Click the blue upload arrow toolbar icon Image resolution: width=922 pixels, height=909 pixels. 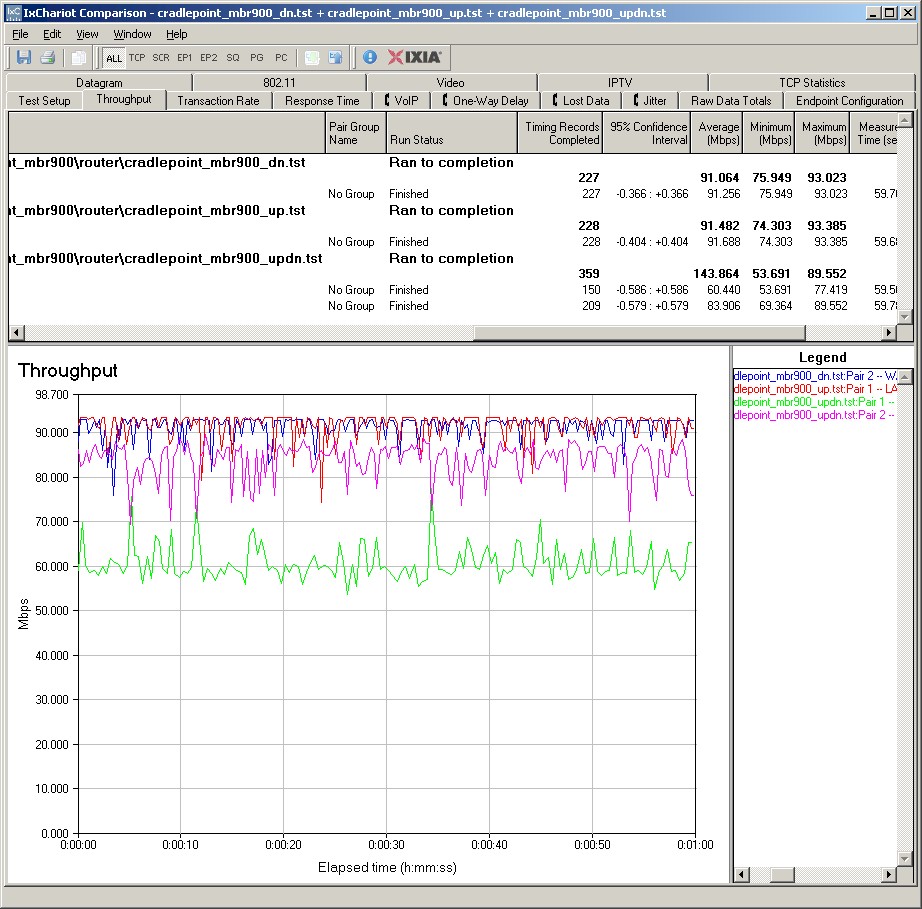tap(335, 57)
